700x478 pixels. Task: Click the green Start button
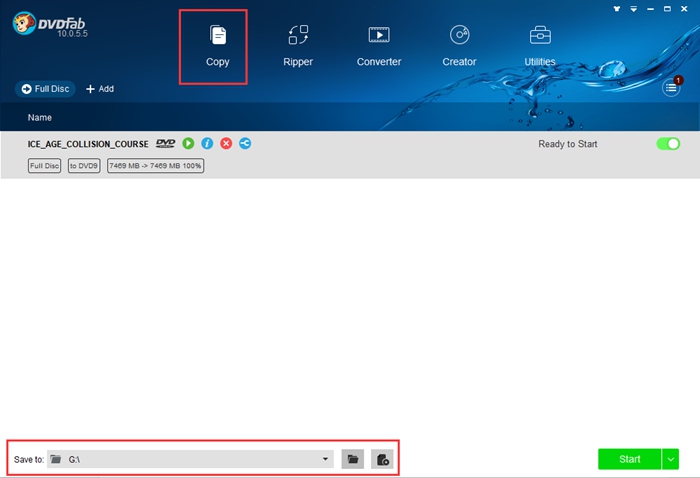click(x=629, y=459)
